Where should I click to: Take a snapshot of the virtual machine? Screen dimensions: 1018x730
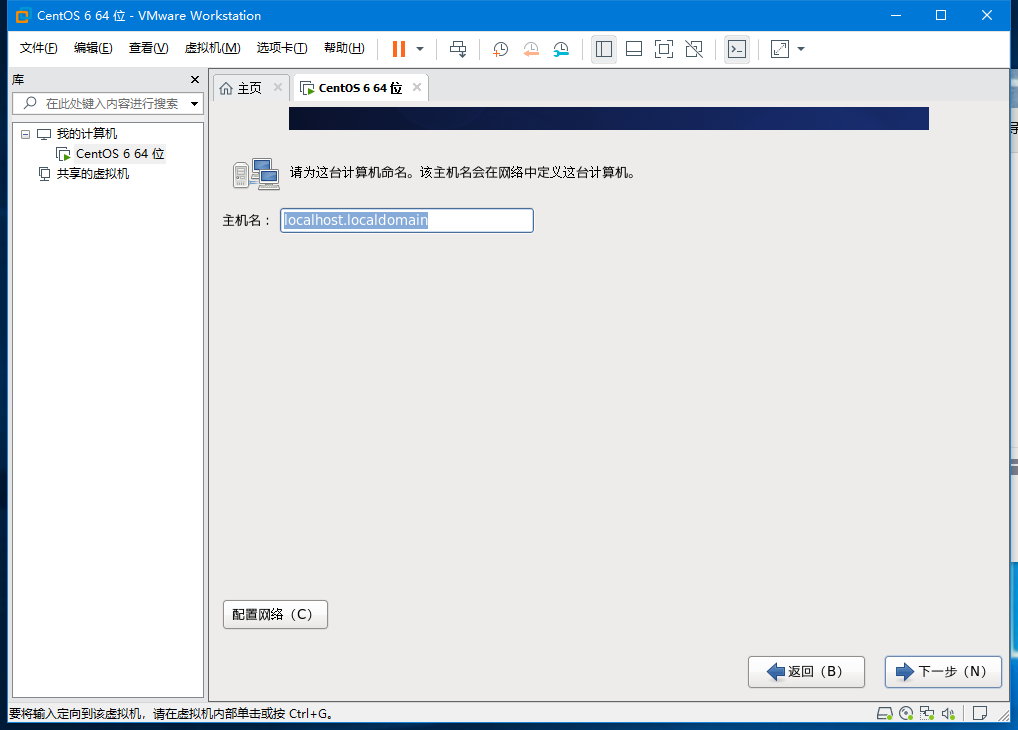(x=500, y=48)
